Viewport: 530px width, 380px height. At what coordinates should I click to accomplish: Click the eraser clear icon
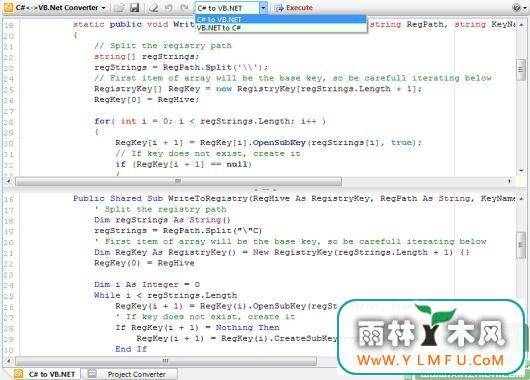coord(154,7)
